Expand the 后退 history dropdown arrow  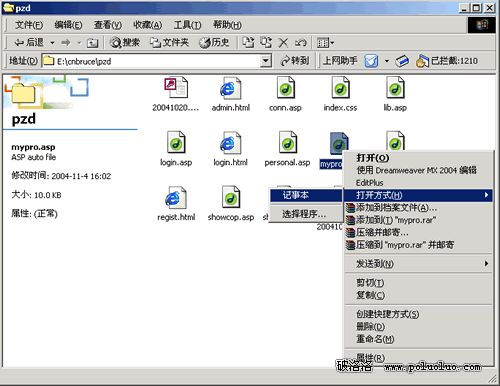[x=52, y=43]
